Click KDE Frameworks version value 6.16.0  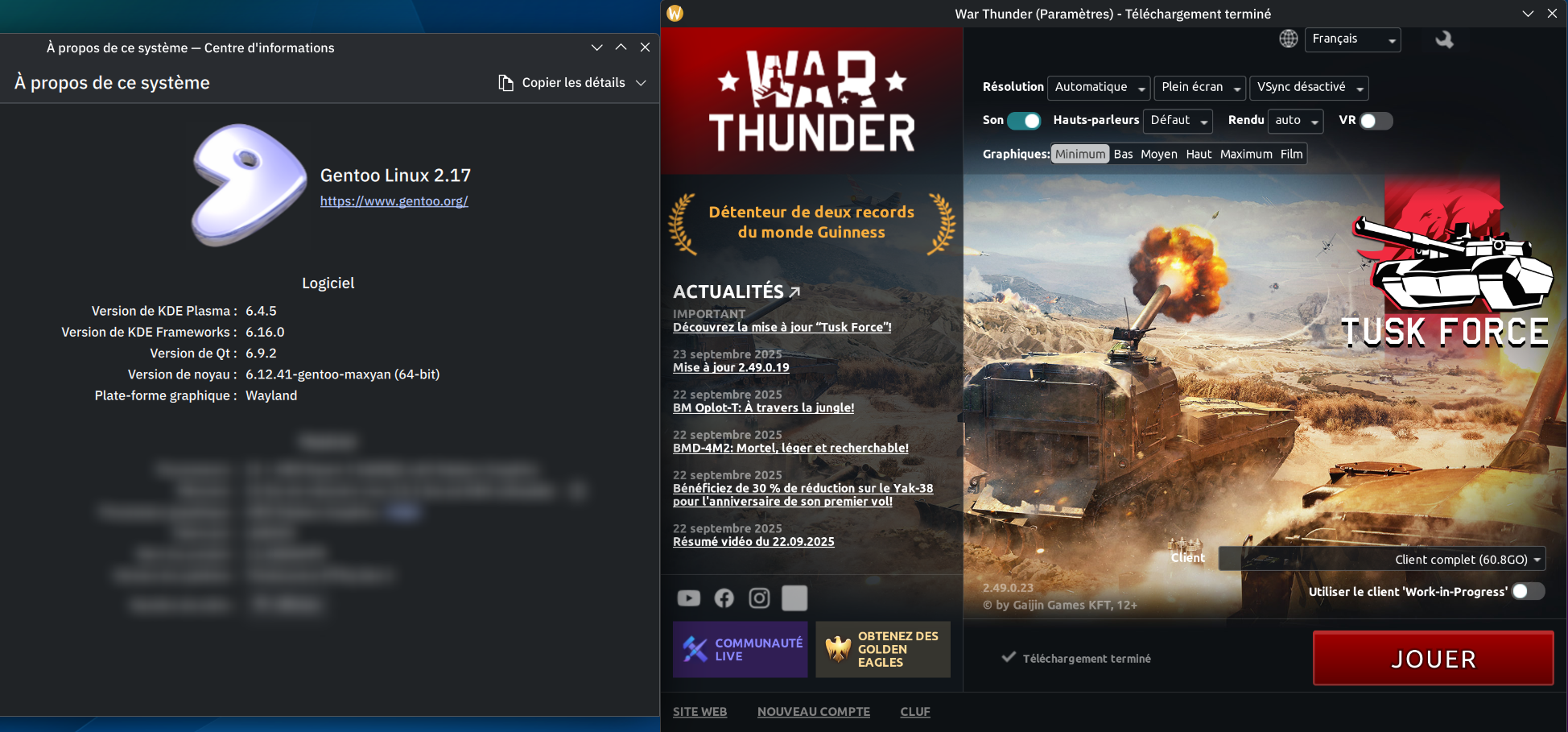(x=265, y=332)
